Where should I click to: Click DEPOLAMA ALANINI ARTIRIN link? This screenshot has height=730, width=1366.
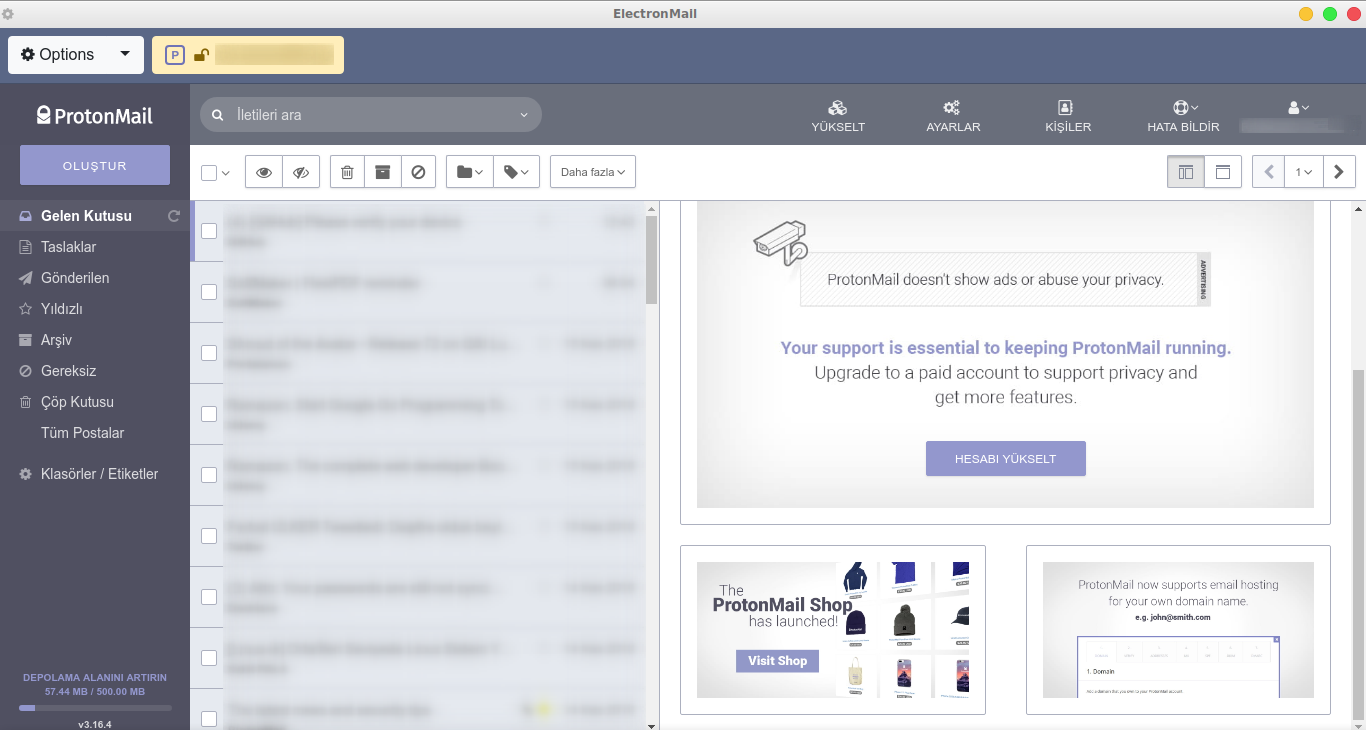pos(95,677)
